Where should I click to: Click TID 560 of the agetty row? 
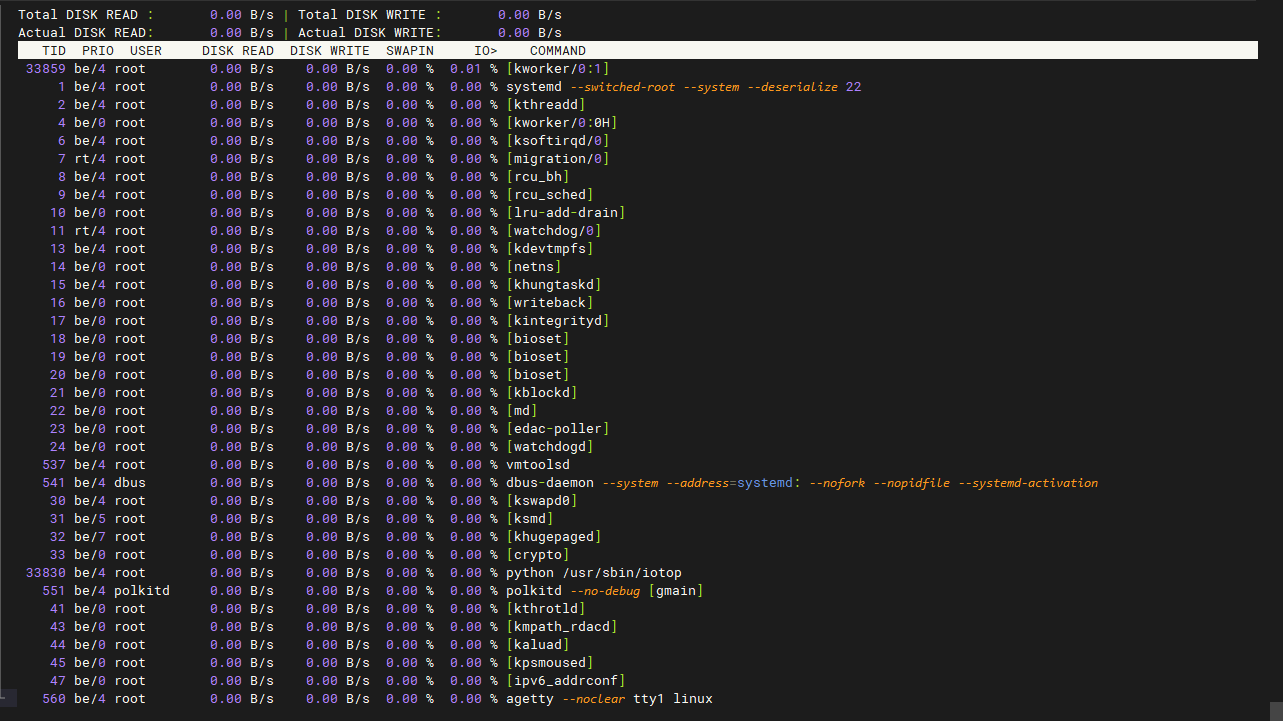pos(54,699)
